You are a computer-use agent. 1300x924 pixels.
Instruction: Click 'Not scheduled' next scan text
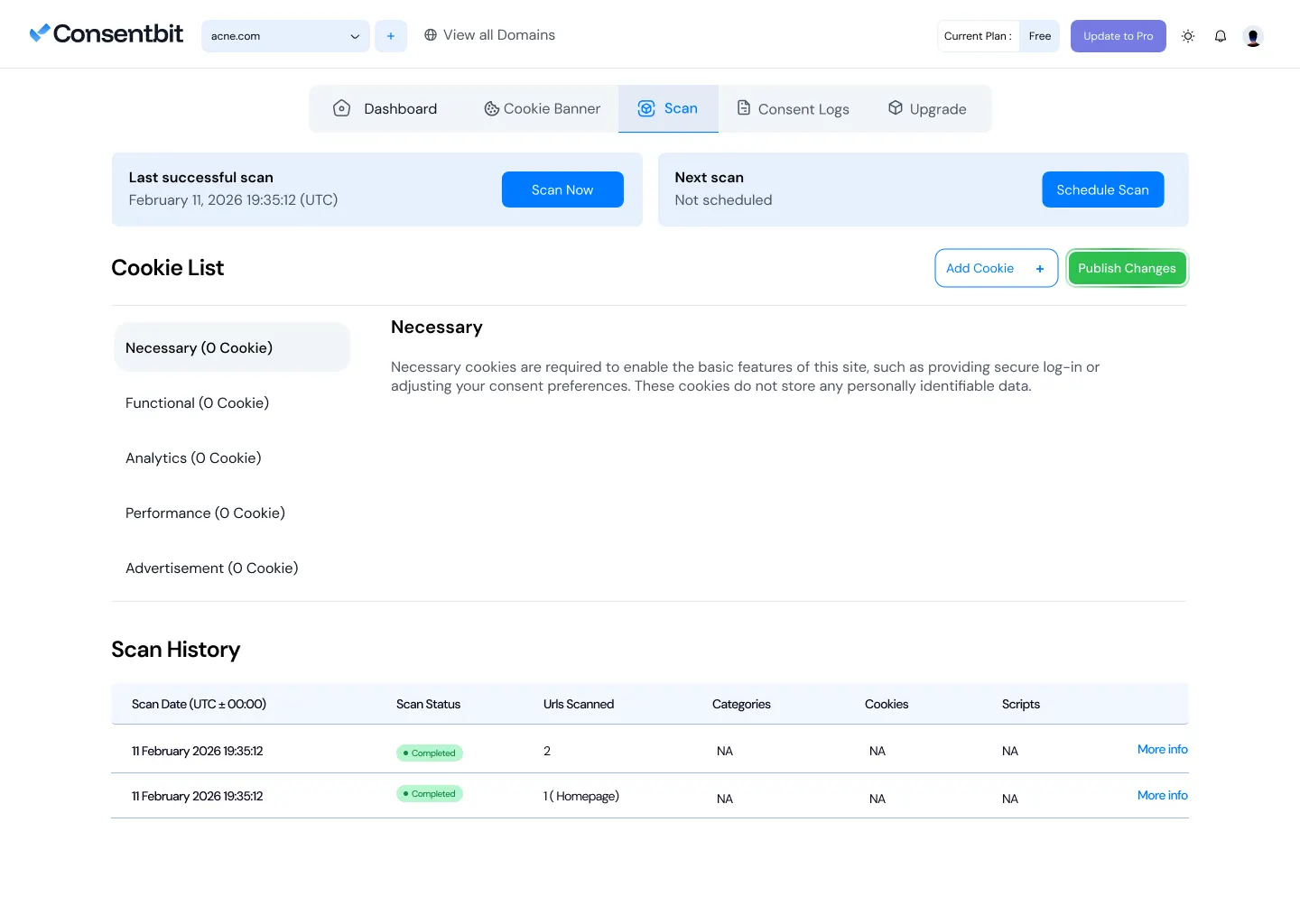723,200
